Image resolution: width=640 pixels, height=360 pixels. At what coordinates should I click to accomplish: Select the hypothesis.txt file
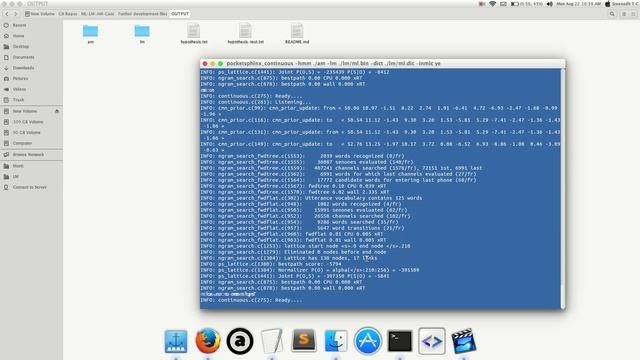coord(194,34)
